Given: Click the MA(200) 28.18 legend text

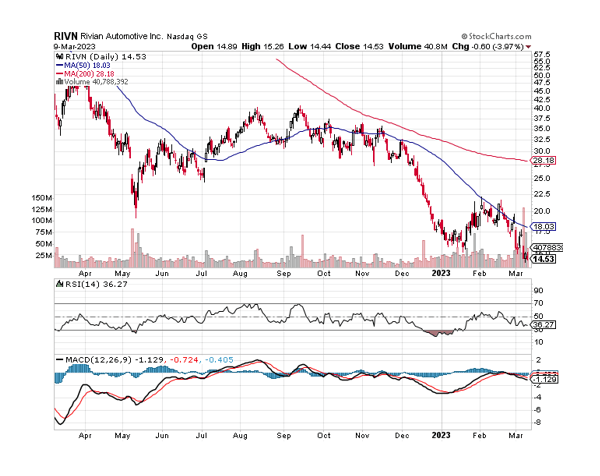Looking at the screenshot, I should coord(89,73).
